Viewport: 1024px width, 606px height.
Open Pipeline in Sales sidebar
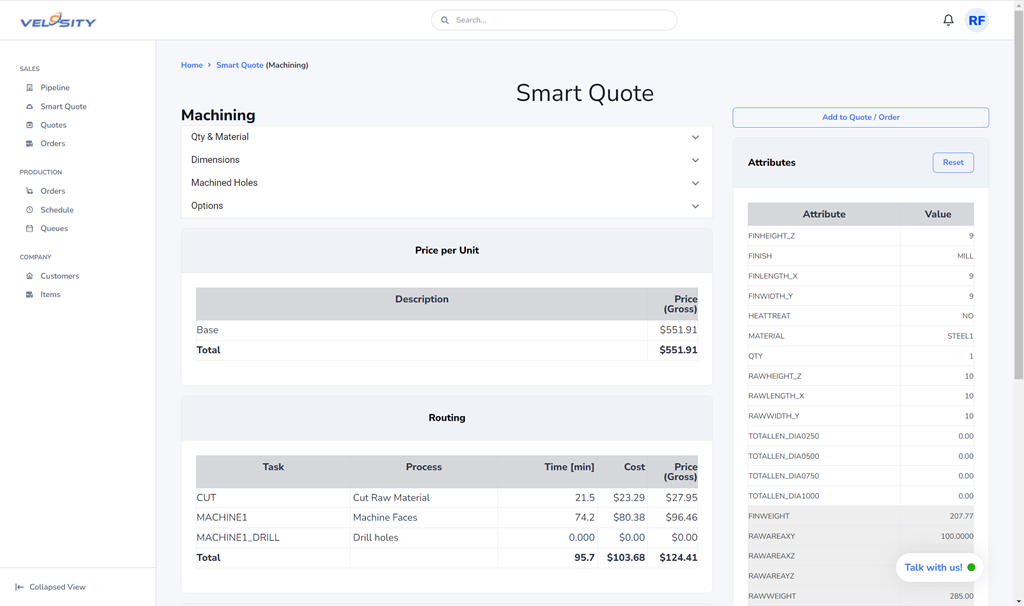tap(54, 88)
